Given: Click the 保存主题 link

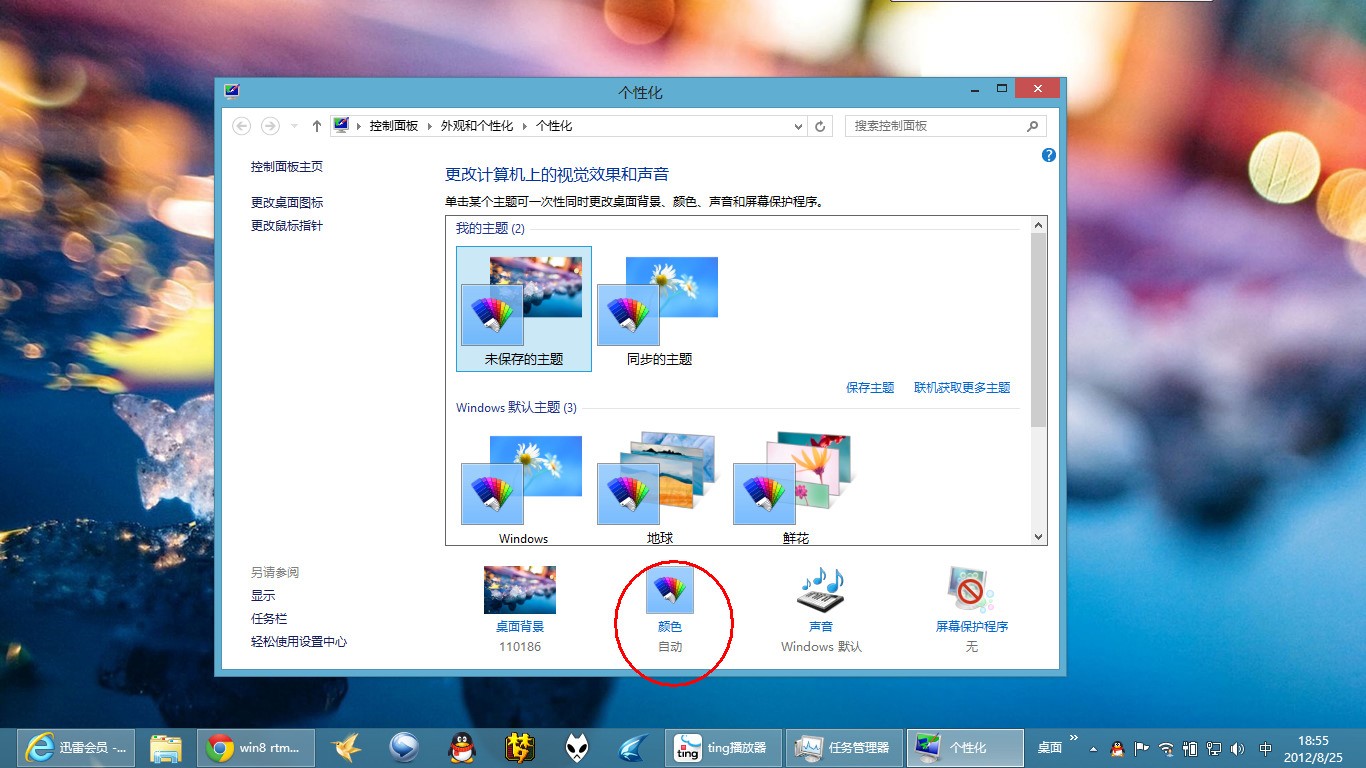Looking at the screenshot, I should (x=870, y=388).
